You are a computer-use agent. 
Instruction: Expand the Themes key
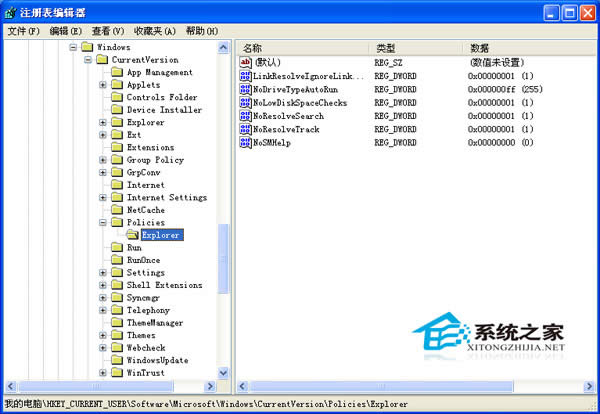pyautogui.click(x=103, y=335)
